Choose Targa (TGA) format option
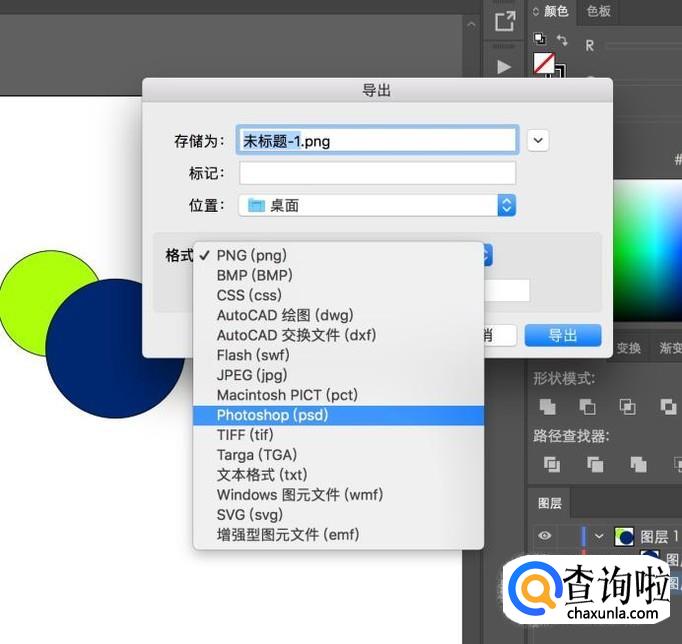Screen dimensions: 682x644 (338, 455)
